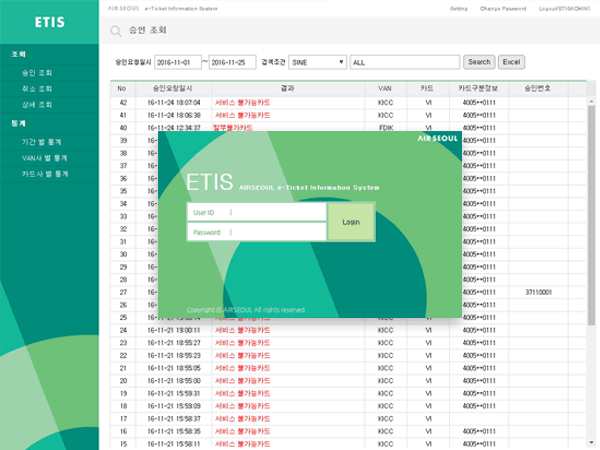
Task: Select row 19 timestamp 16-11-21 15:59:31
Action: click(174, 393)
